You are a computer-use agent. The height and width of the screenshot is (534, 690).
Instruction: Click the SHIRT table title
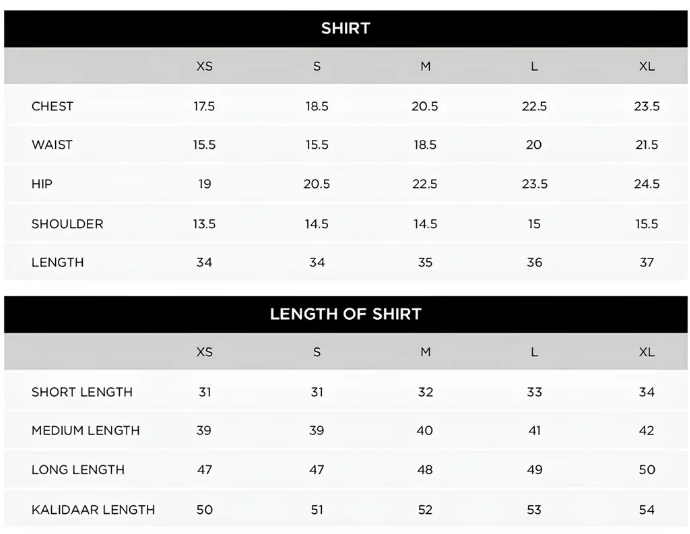click(345, 28)
